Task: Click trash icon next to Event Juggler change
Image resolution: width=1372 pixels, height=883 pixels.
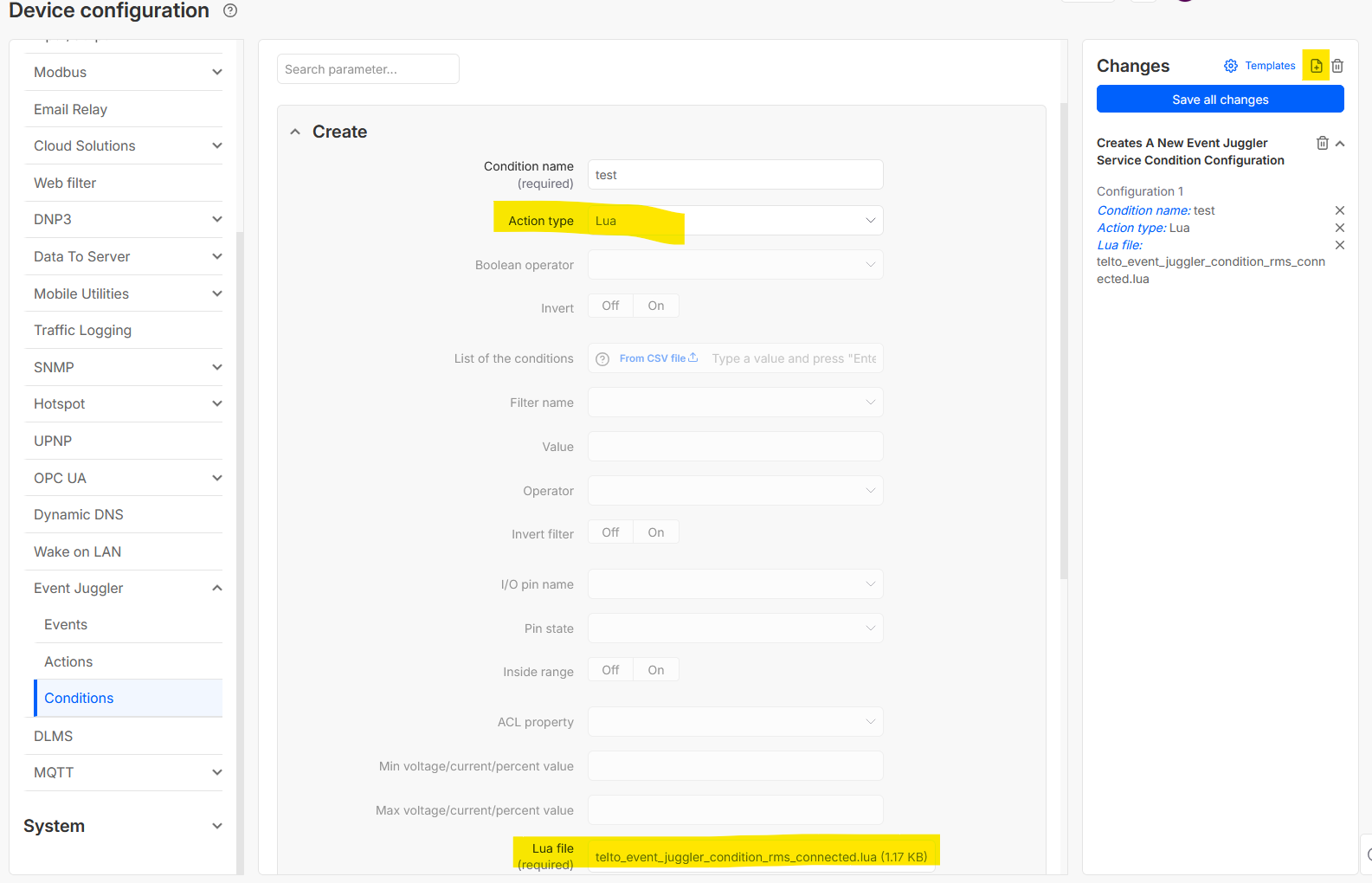Action: (x=1322, y=144)
